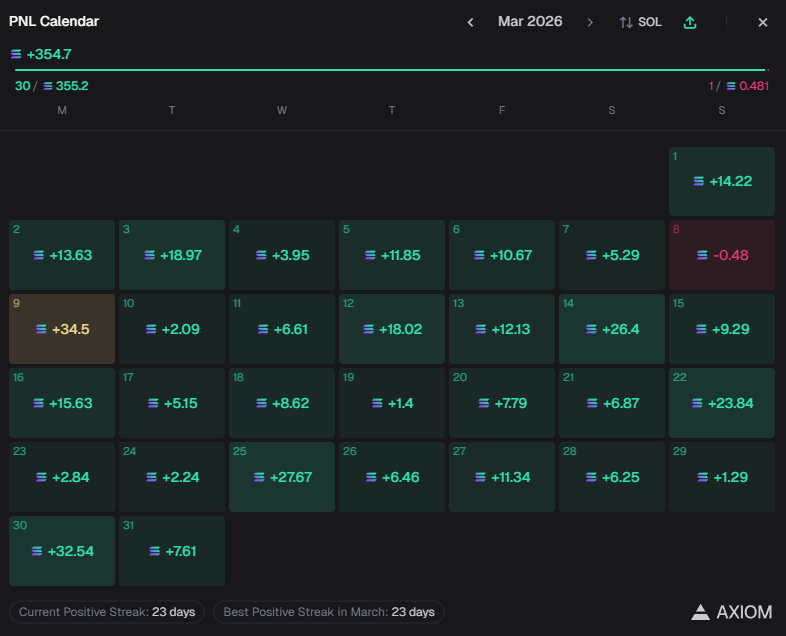The image size is (786, 636).
Task: Open day 30 cell showing +32.54
Action: coord(62,551)
